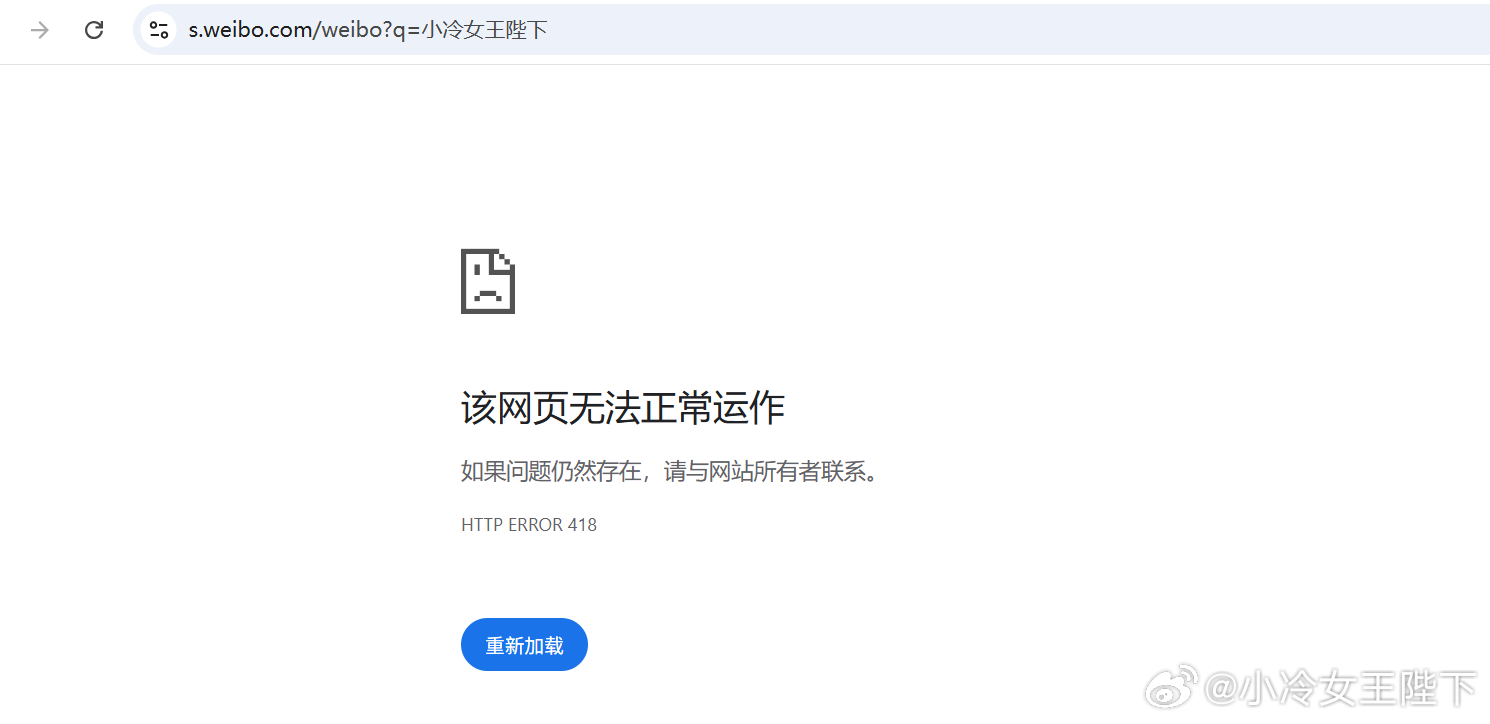Viewport: 1490px width, 724px height.
Task: Select text 如果问题仍然存在，请与网站所有者联系。
Action: pyautogui.click(x=672, y=471)
